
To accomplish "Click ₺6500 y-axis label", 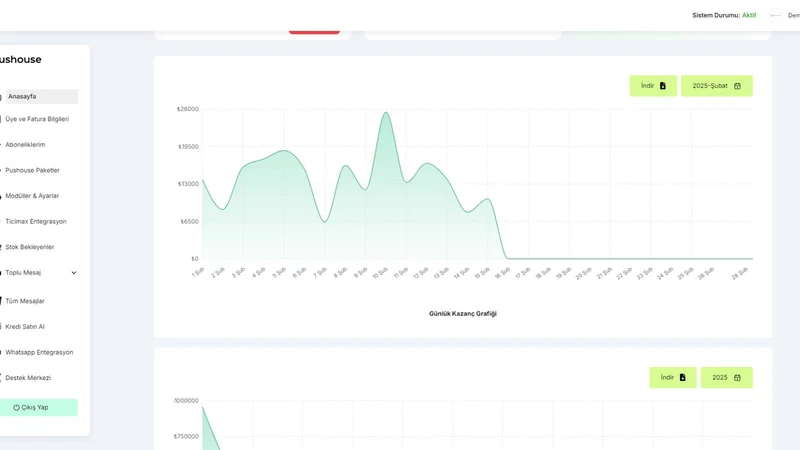I will [x=189, y=221].
